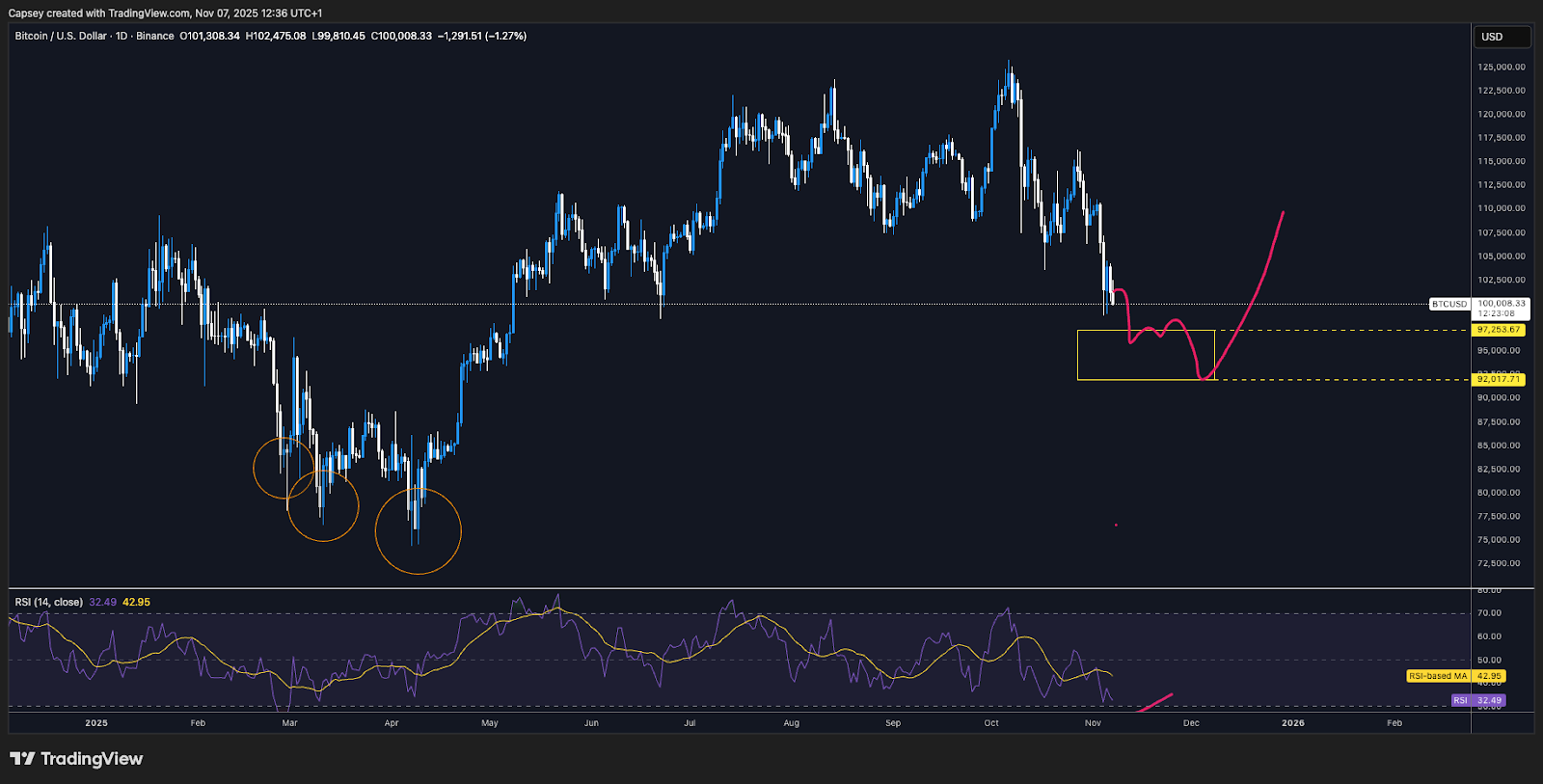Click the Jul label on the time axis
Viewport: 1543px width, 784px height.
tap(690, 722)
